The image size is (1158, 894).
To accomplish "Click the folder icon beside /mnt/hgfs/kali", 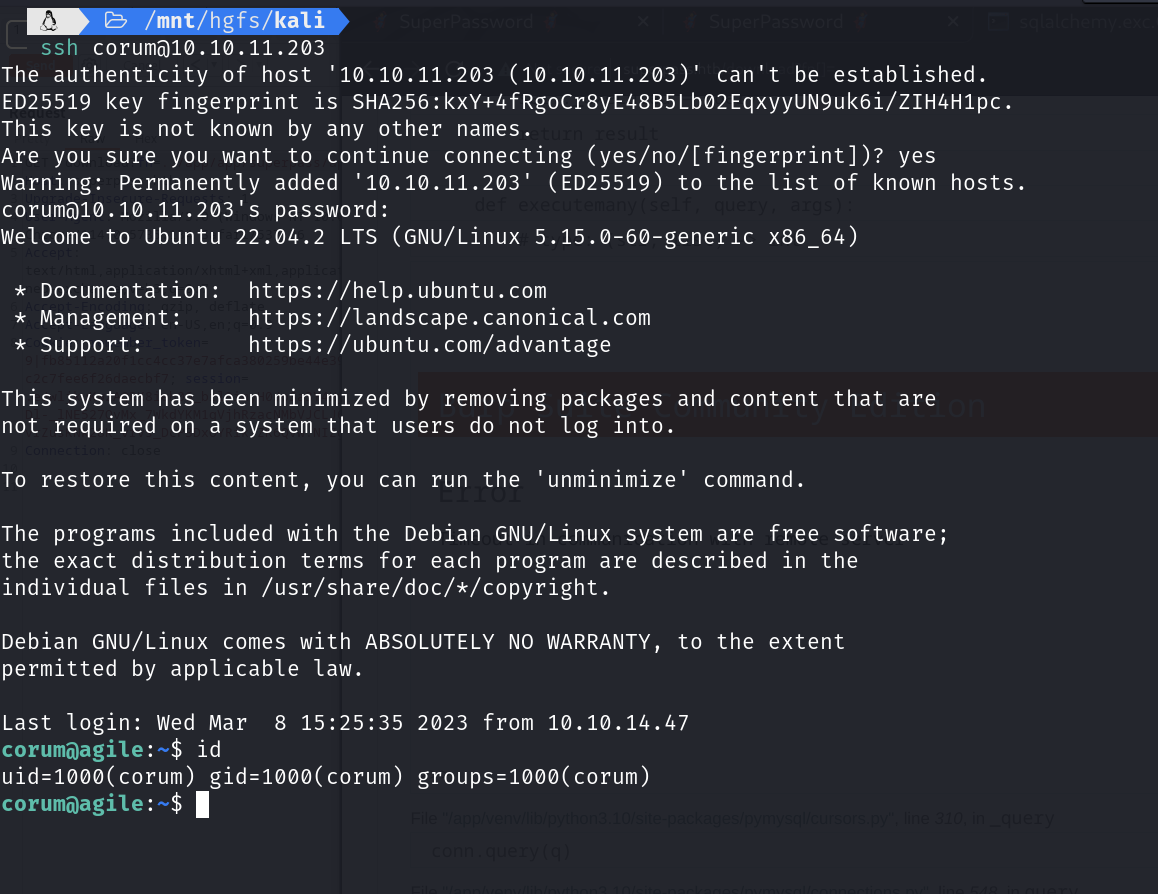I will (116, 21).
